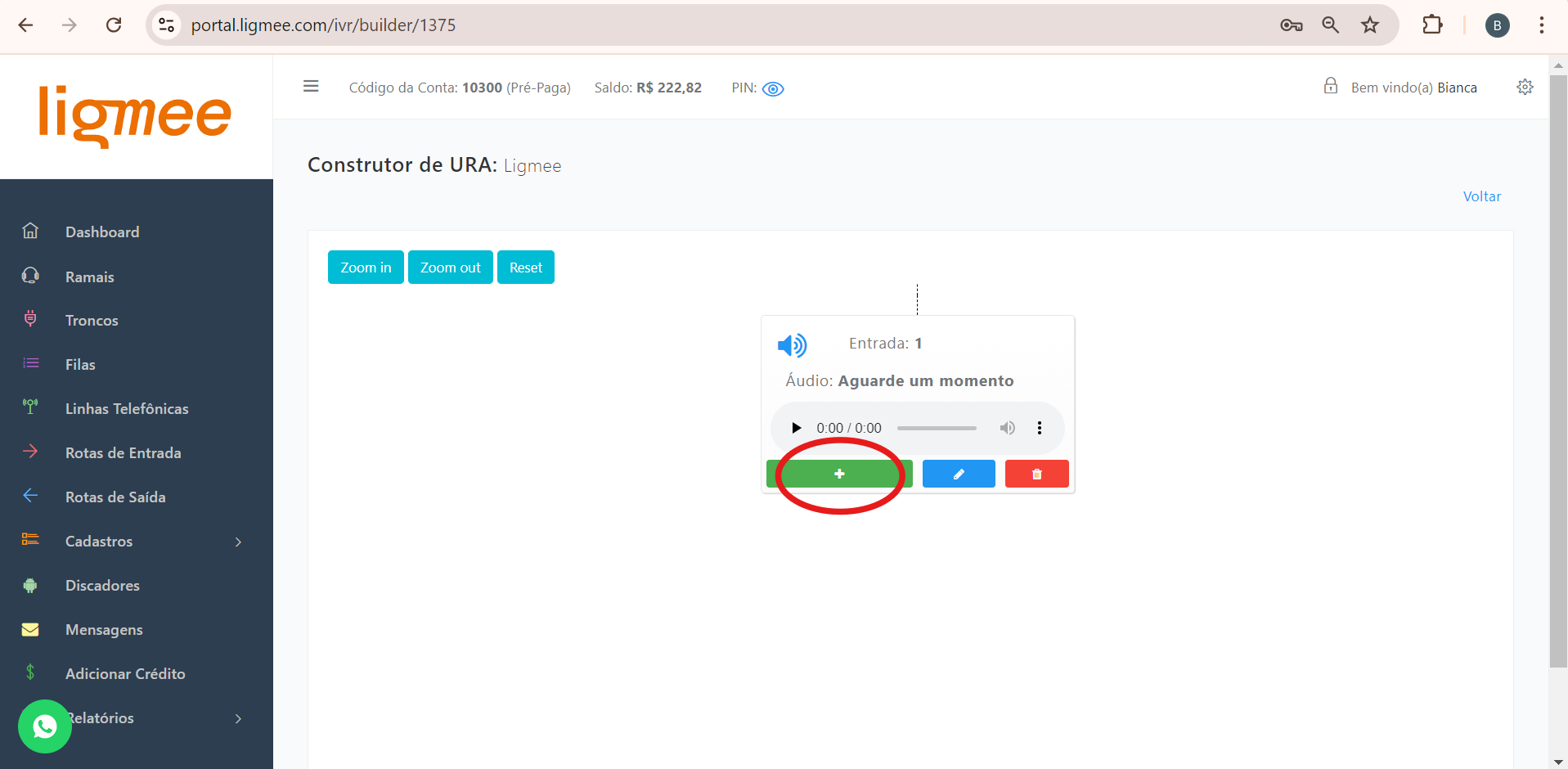Click the green plus add-node button
Screen dimensions: 1568x769
pyautogui.click(x=838, y=474)
